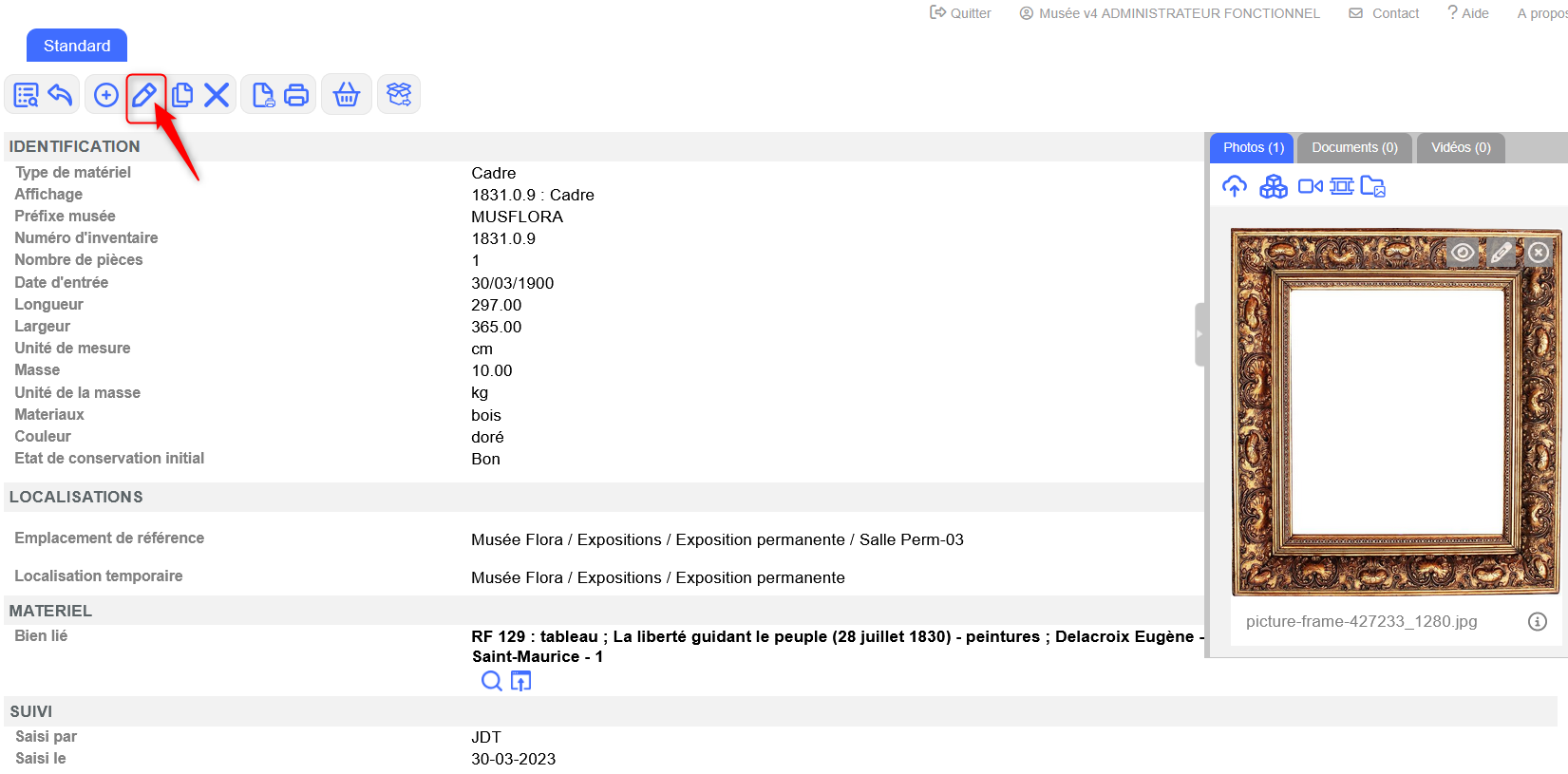Image resolution: width=1568 pixels, height=774 pixels.
Task: Upload a photo via cloud icon
Action: [1234, 187]
